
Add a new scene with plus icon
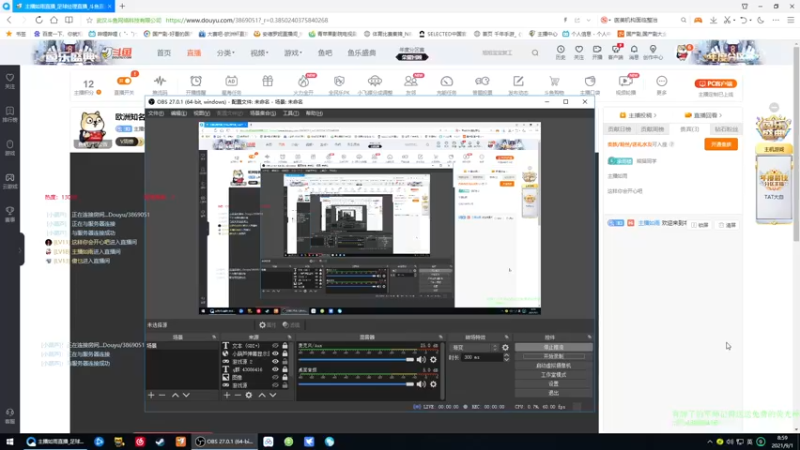(x=151, y=395)
